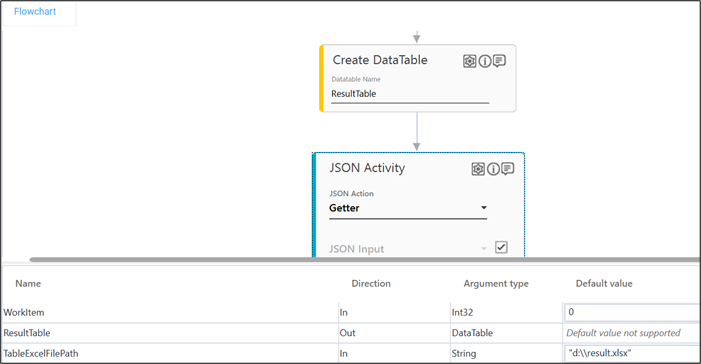Show info icon on JSON Activity node
Screen dimensions: 701x364
point(493,169)
